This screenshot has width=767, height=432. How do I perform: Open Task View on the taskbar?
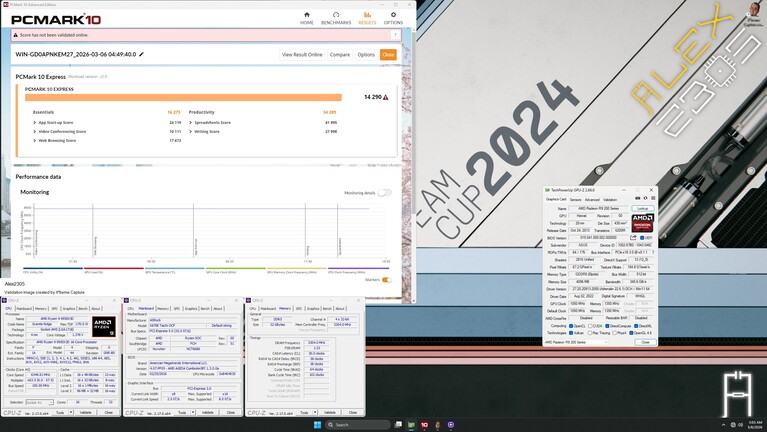398,425
